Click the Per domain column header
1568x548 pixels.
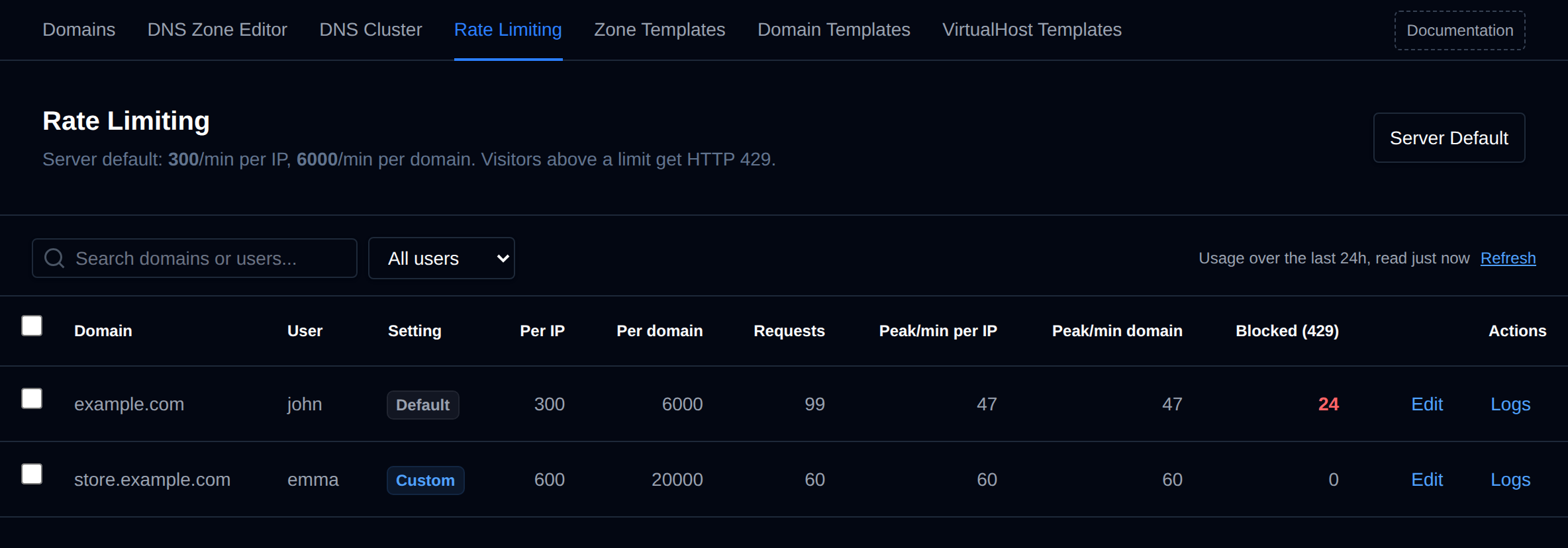(660, 331)
